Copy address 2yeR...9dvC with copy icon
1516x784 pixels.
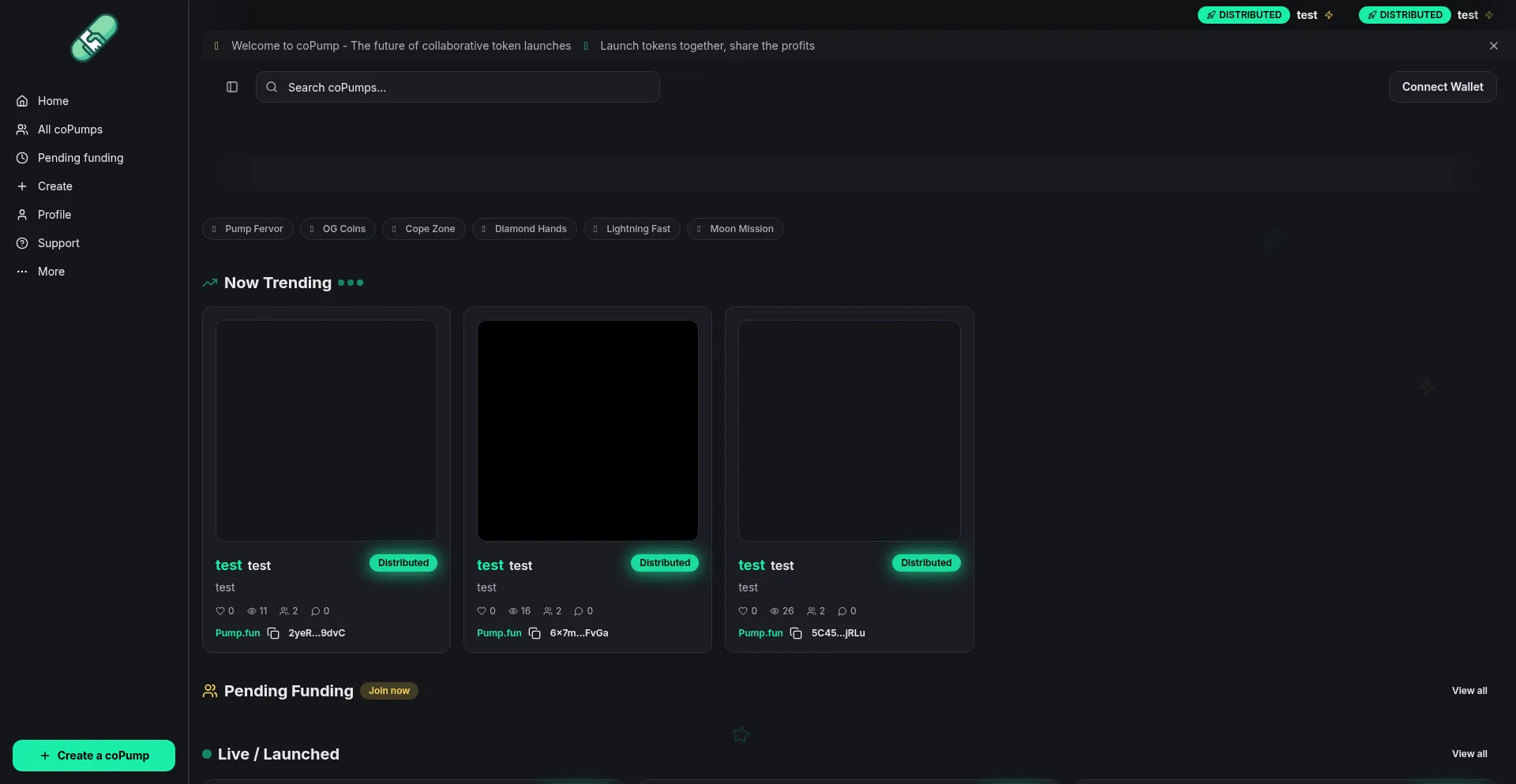273,633
